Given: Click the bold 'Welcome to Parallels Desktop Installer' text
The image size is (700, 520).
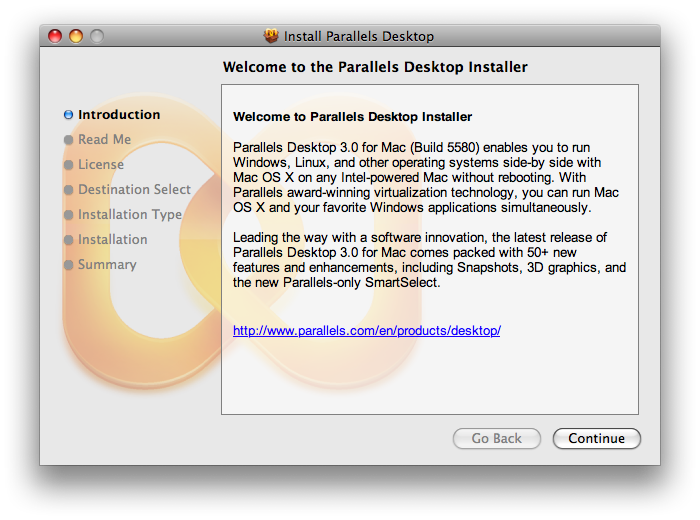Looking at the screenshot, I should (x=352, y=117).
